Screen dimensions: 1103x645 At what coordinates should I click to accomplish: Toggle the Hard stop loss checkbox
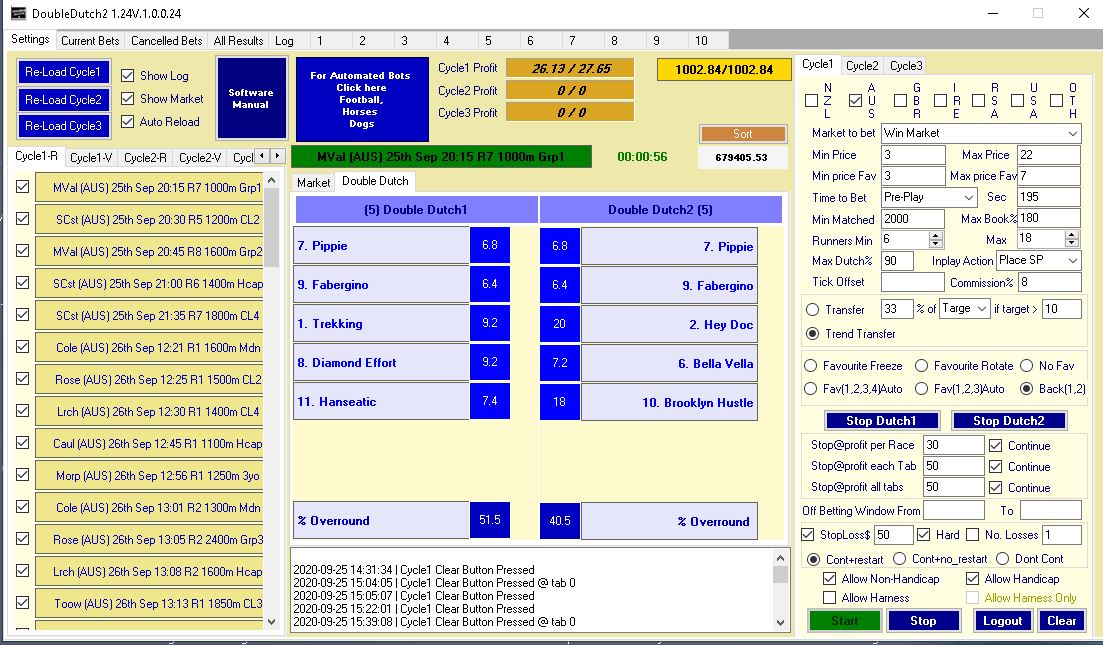tap(924, 535)
